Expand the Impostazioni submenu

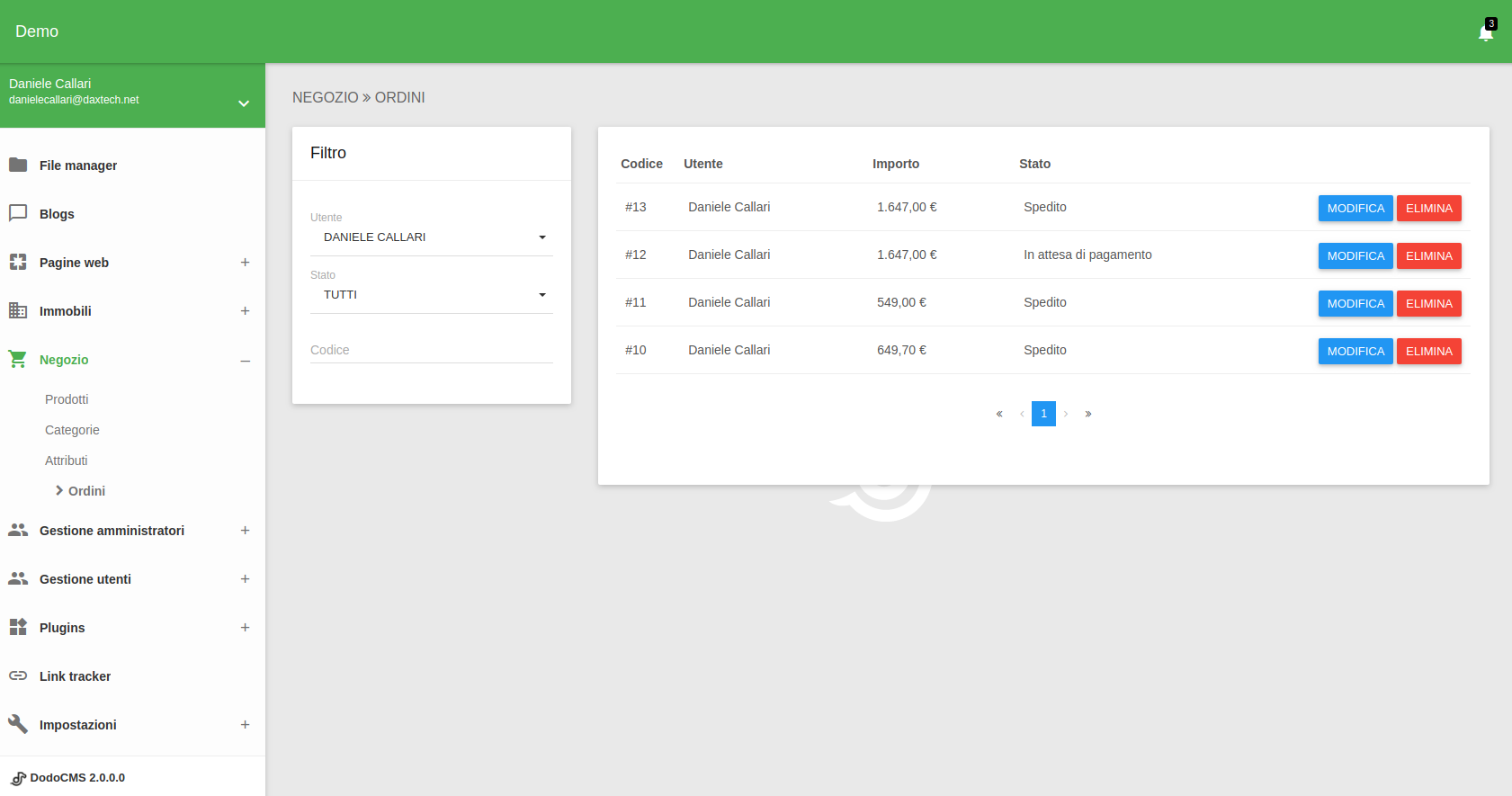(245, 725)
